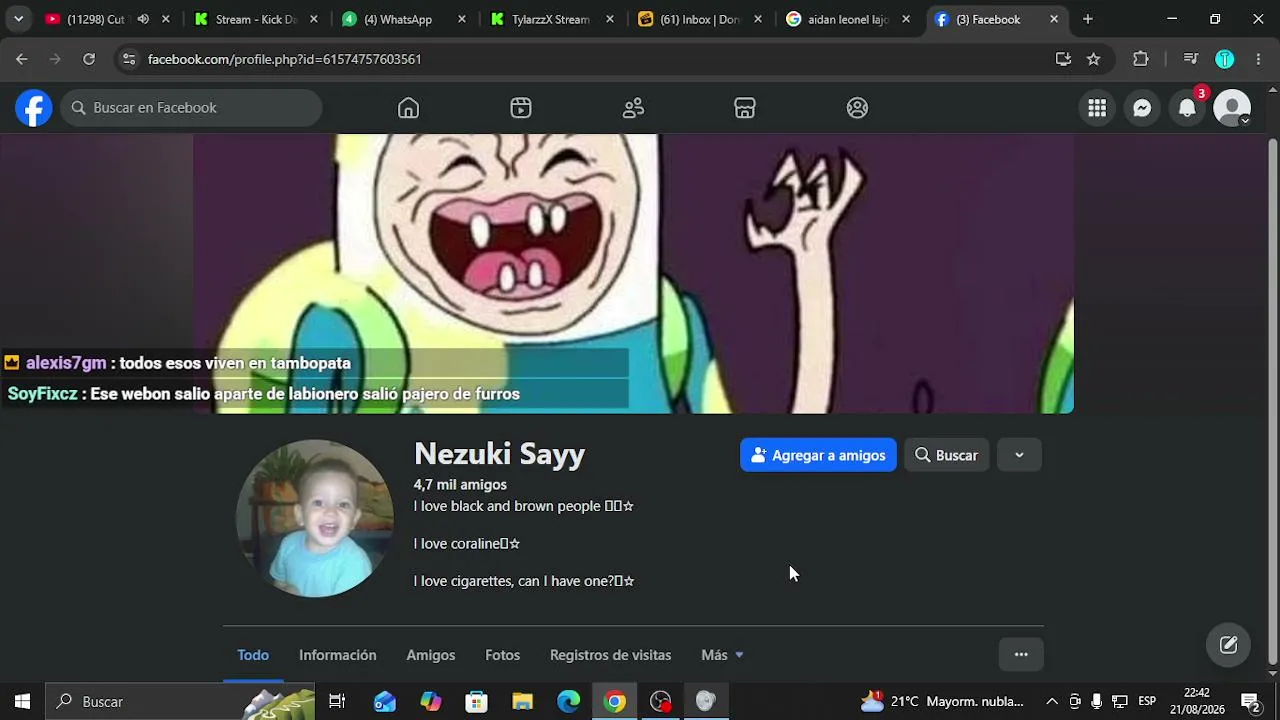Expand the system tray hidden icons chevron

point(1052,701)
